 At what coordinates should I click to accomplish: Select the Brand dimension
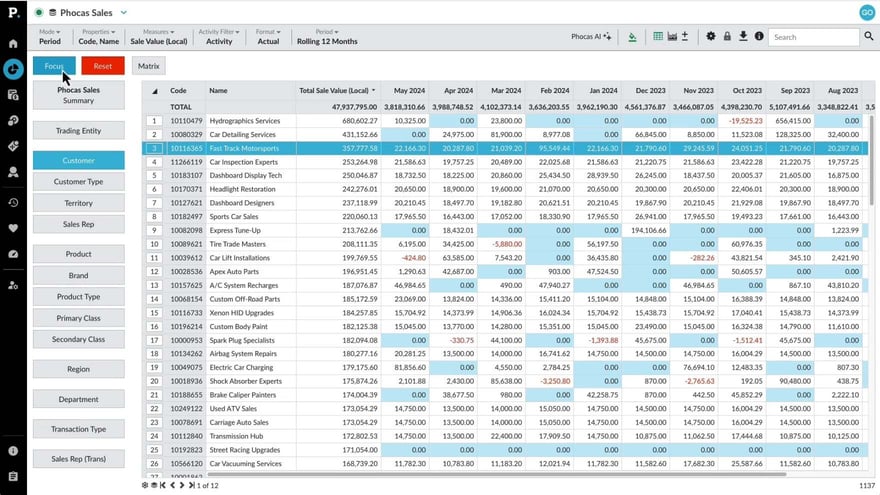click(79, 276)
